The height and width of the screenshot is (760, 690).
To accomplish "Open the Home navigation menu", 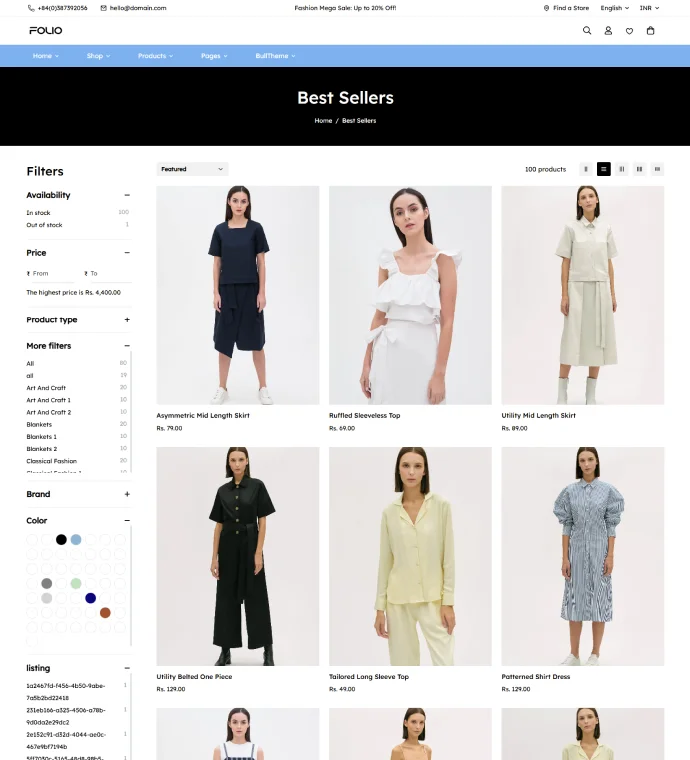I will coord(46,56).
